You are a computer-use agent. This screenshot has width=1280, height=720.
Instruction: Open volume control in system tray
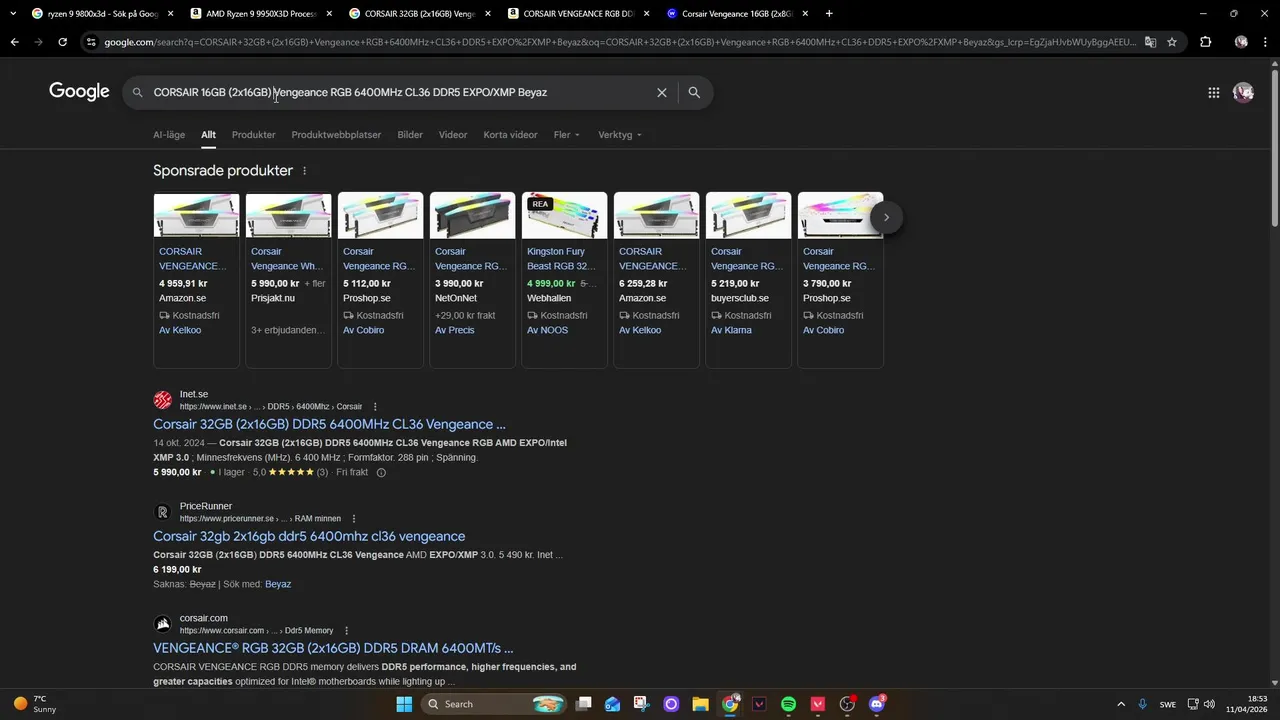coord(1209,704)
